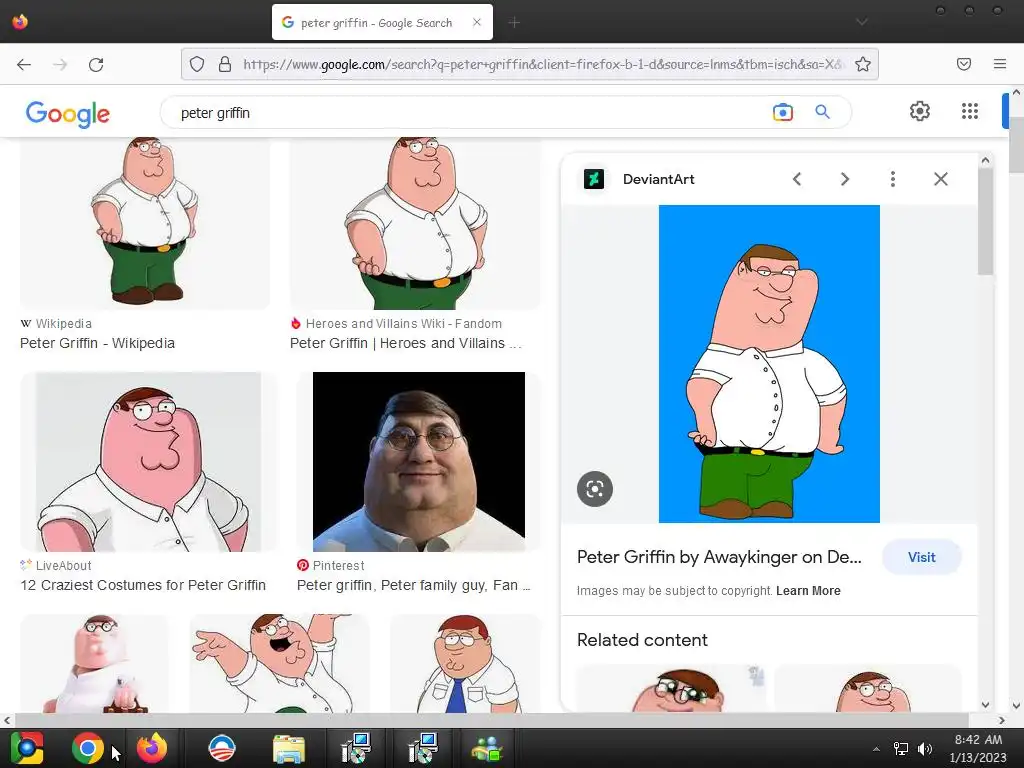The image size is (1024, 768).
Task: Click Peter Griffin | Heroes and Villains caption
Action: click(406, 344)
